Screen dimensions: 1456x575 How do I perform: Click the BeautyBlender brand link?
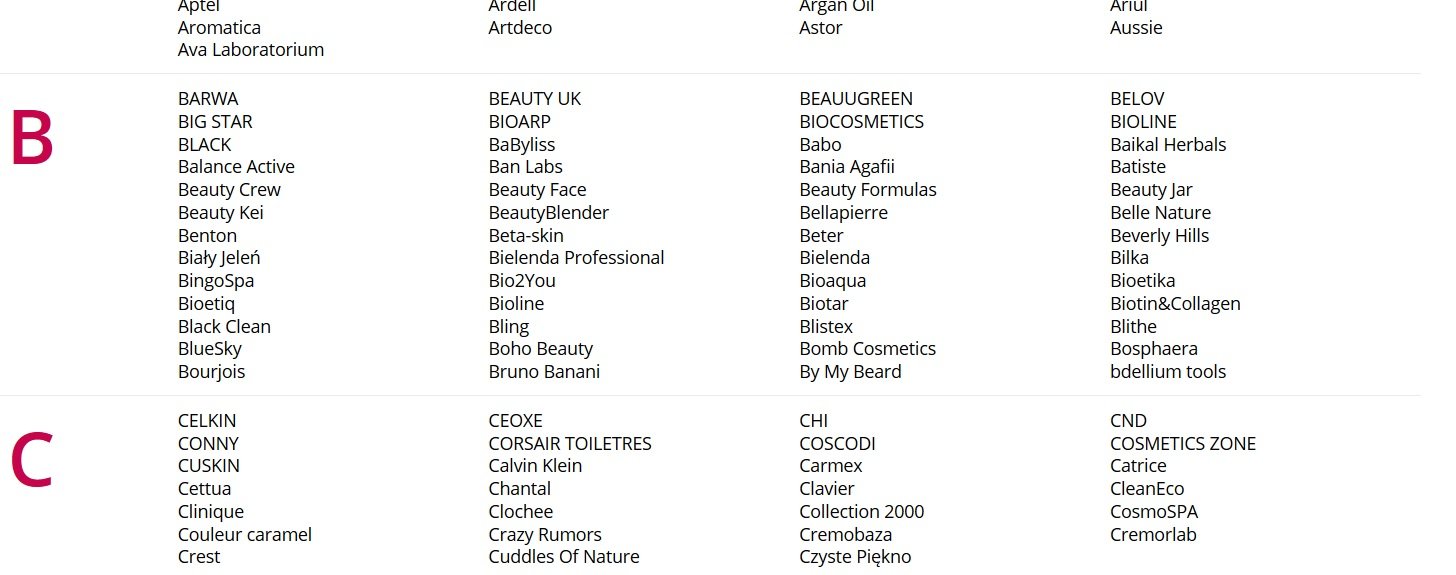548,213
